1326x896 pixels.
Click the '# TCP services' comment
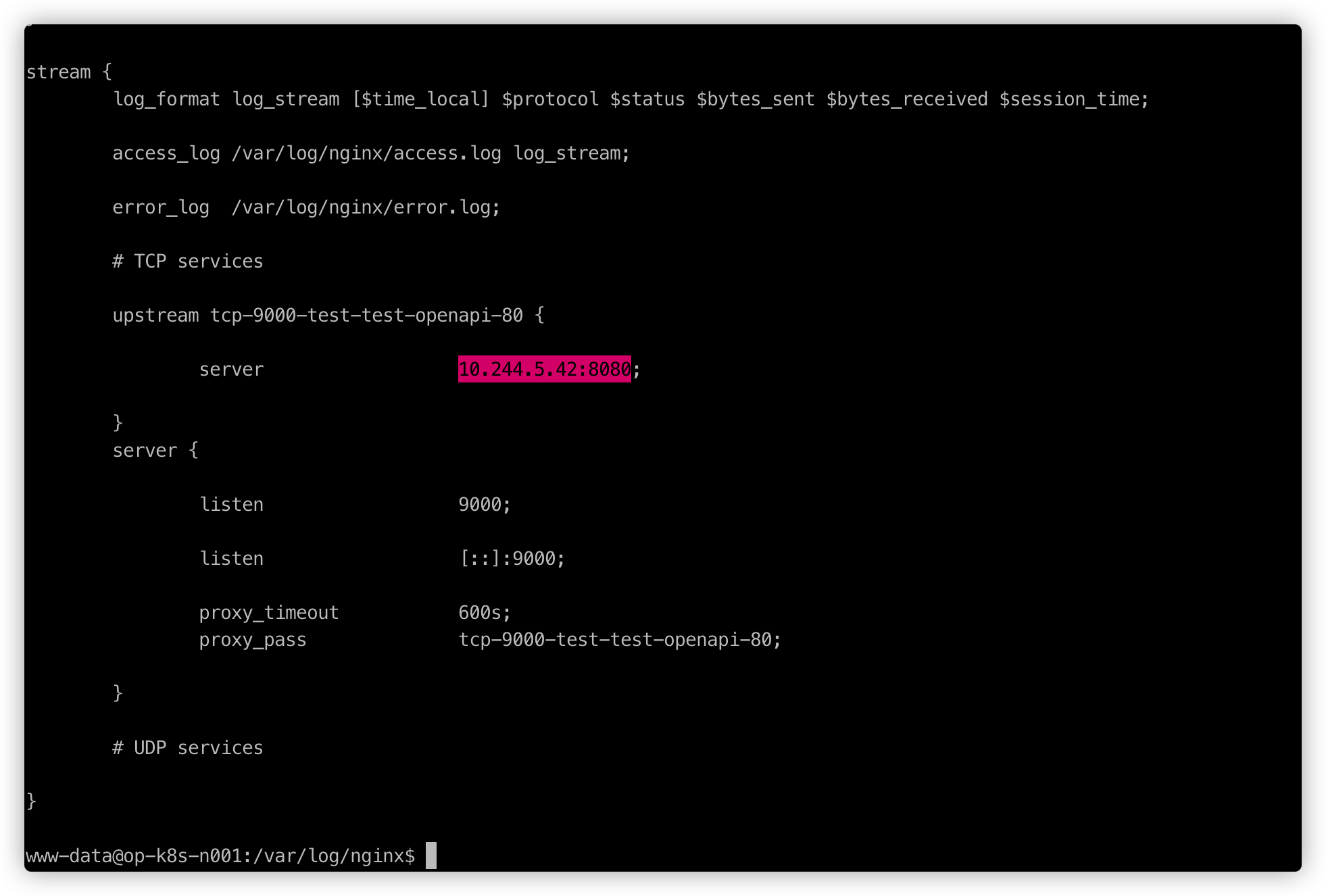click(188, 262)
